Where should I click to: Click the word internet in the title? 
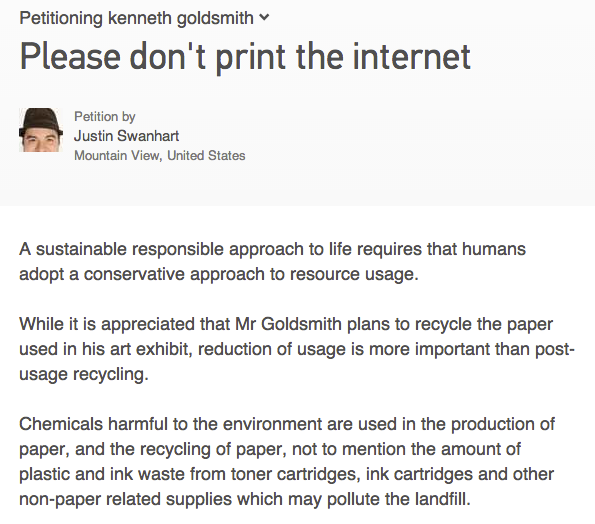coord(412,57)
